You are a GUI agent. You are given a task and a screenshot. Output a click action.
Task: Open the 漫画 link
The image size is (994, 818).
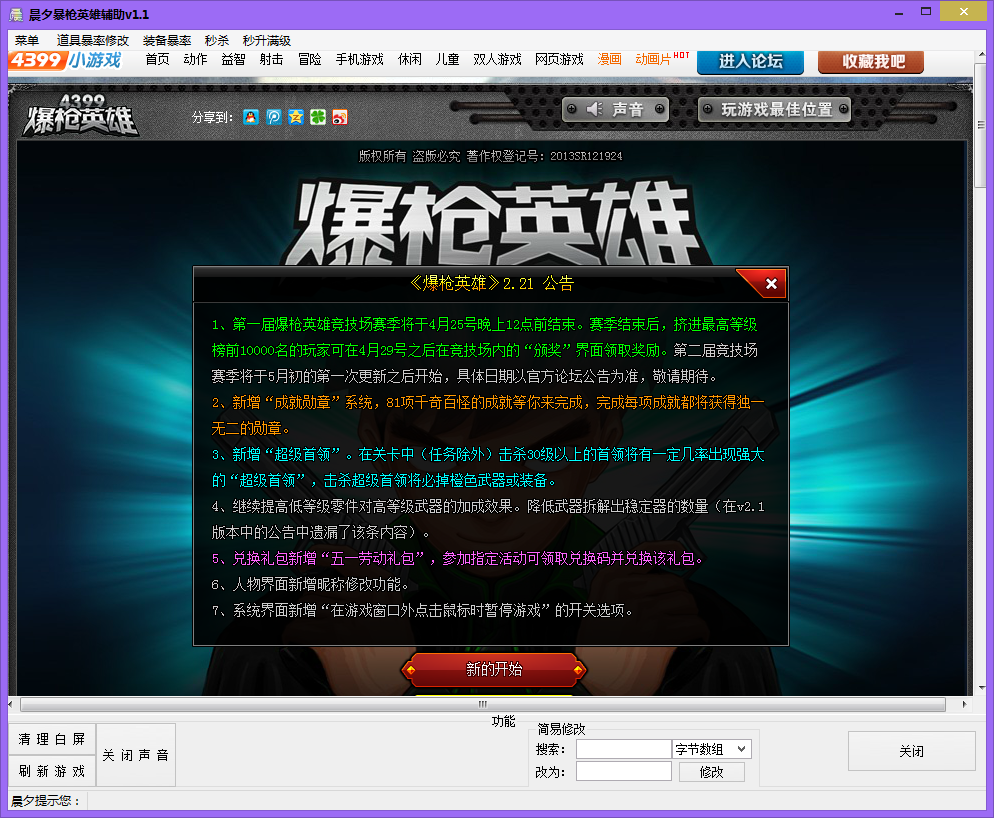click(x=609, y=60)
